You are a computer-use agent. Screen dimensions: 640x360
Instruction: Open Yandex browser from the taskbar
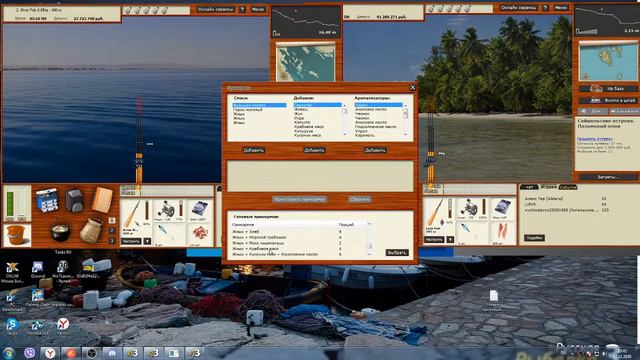coord(50,353)
